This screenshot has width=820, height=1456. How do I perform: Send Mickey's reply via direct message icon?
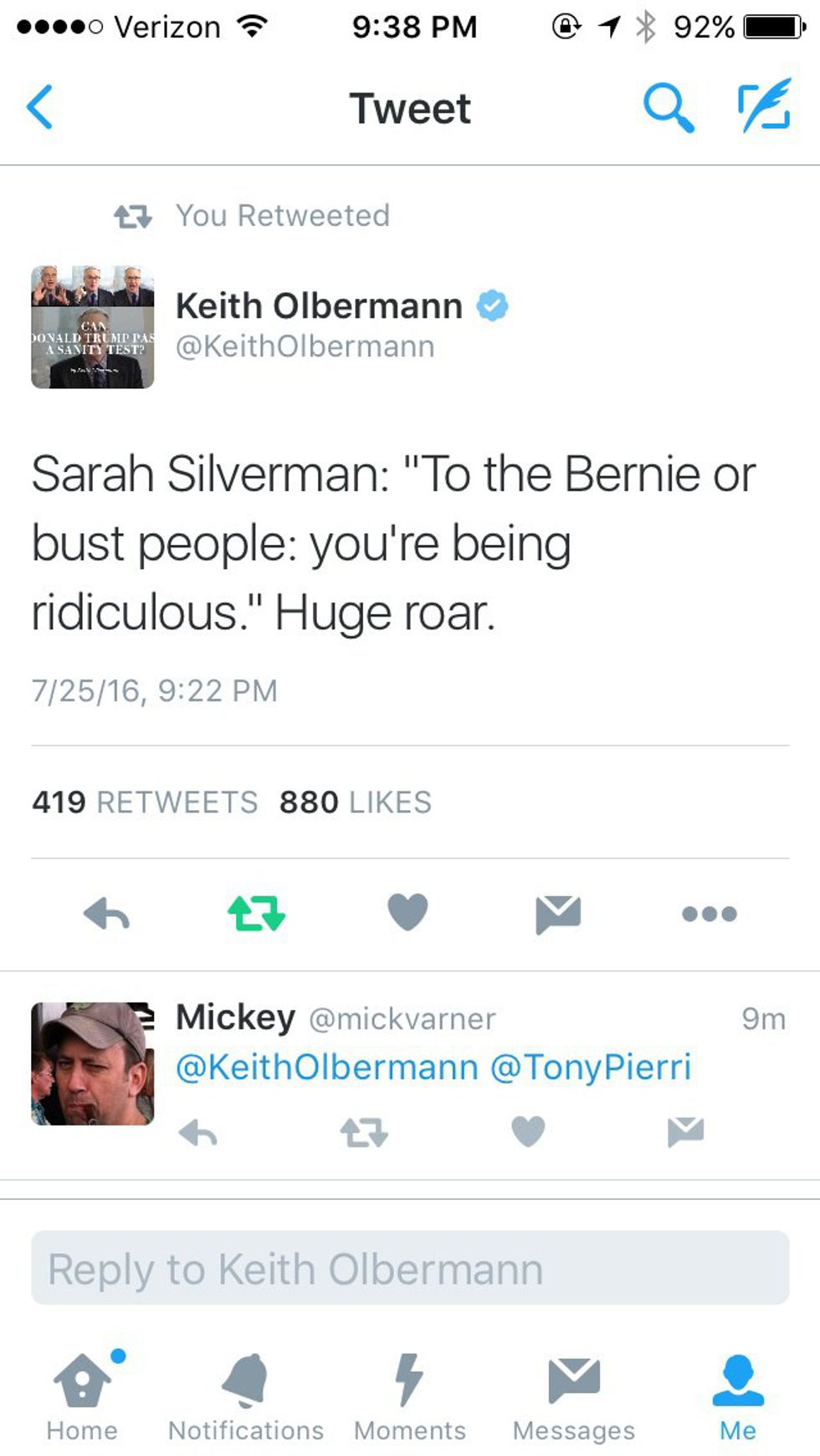[685, 1132]
